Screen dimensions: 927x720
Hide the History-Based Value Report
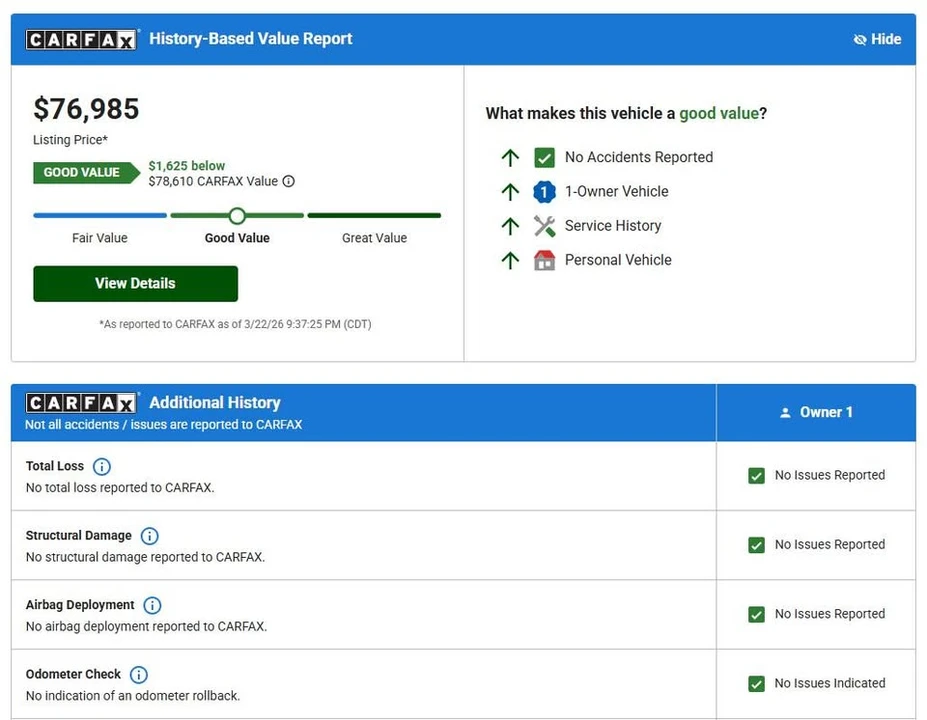877,40
